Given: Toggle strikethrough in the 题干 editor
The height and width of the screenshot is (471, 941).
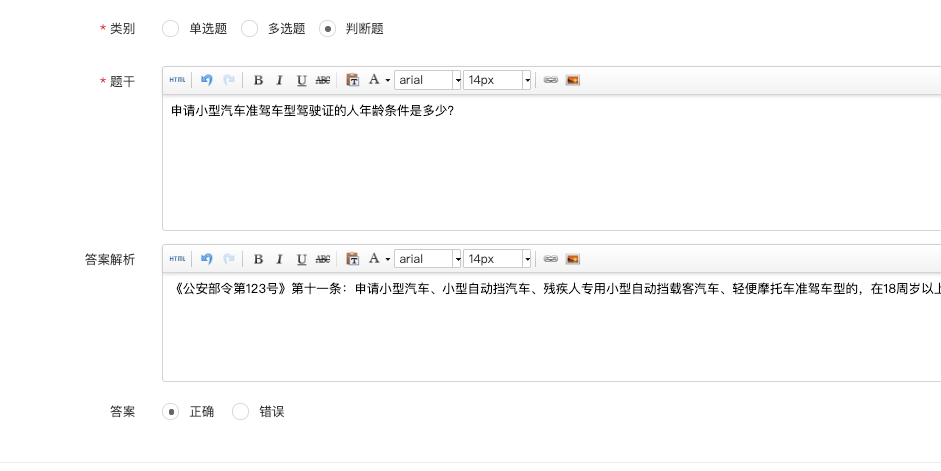Looking at the screenshot, I should (x=323, y=80).
